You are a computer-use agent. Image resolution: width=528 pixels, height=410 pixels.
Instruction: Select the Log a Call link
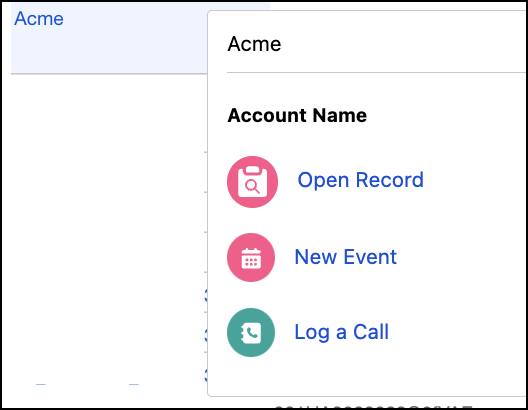pyautogui.click(x=341, y=332)
